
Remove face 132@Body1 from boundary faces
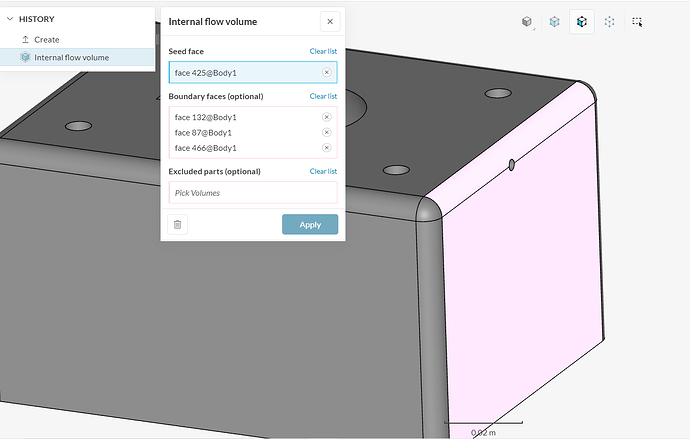327,117
